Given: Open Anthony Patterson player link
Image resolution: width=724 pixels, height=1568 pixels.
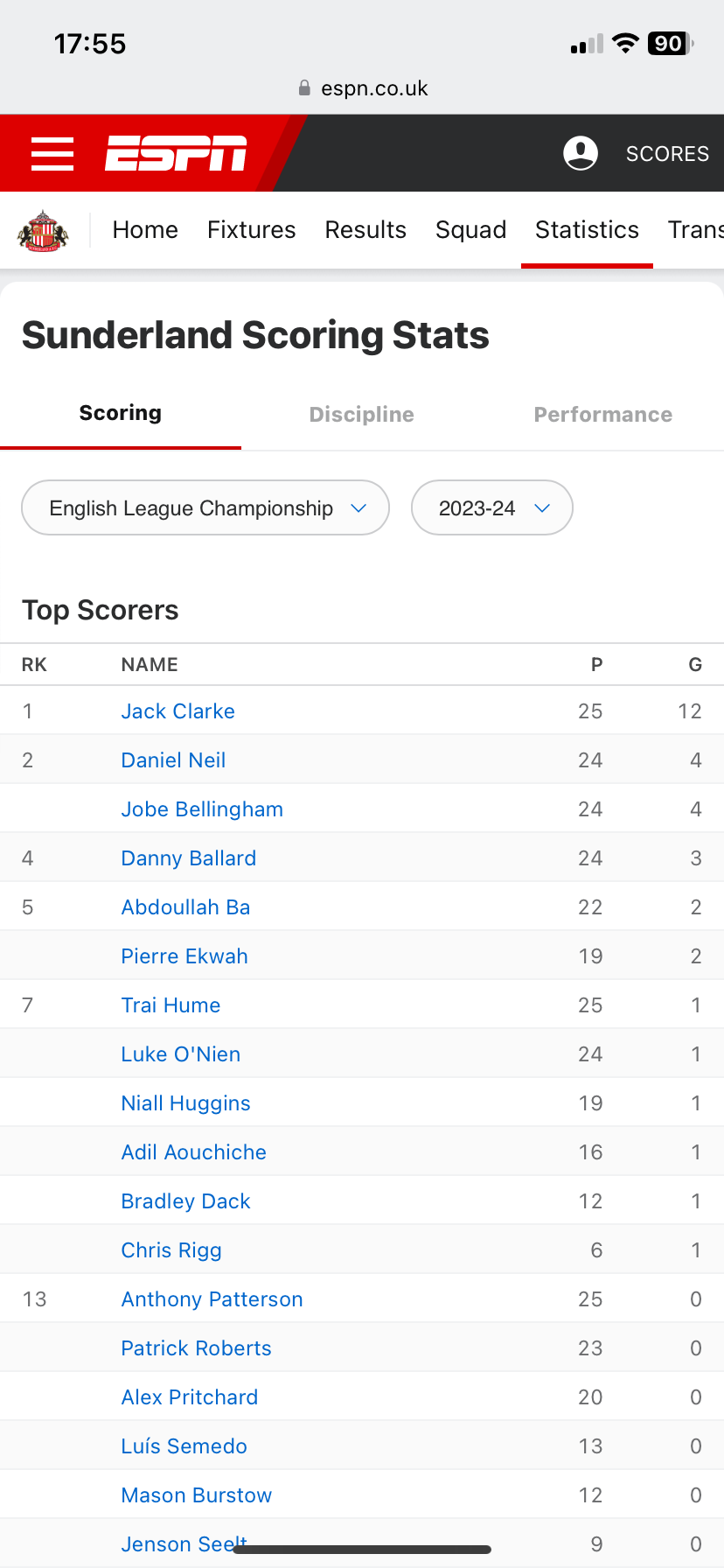Looking at the screenshot, I should (212, 1299).
